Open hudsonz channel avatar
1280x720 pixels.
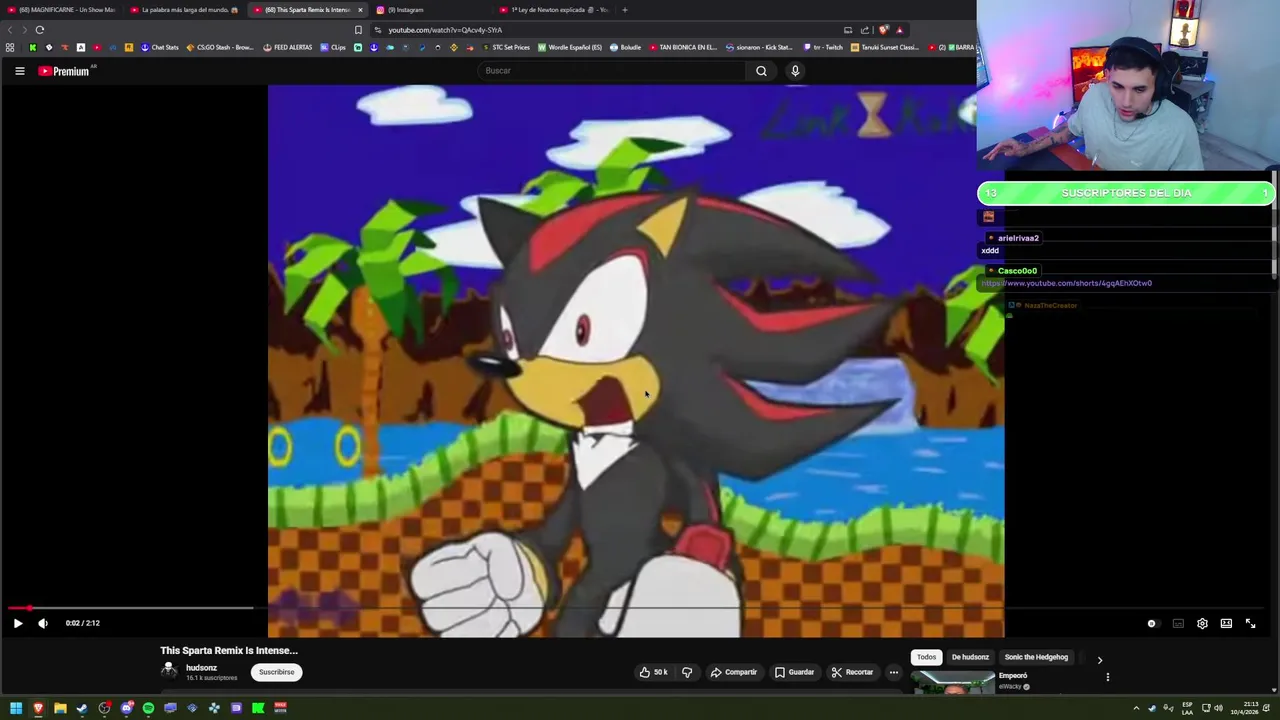169,671
